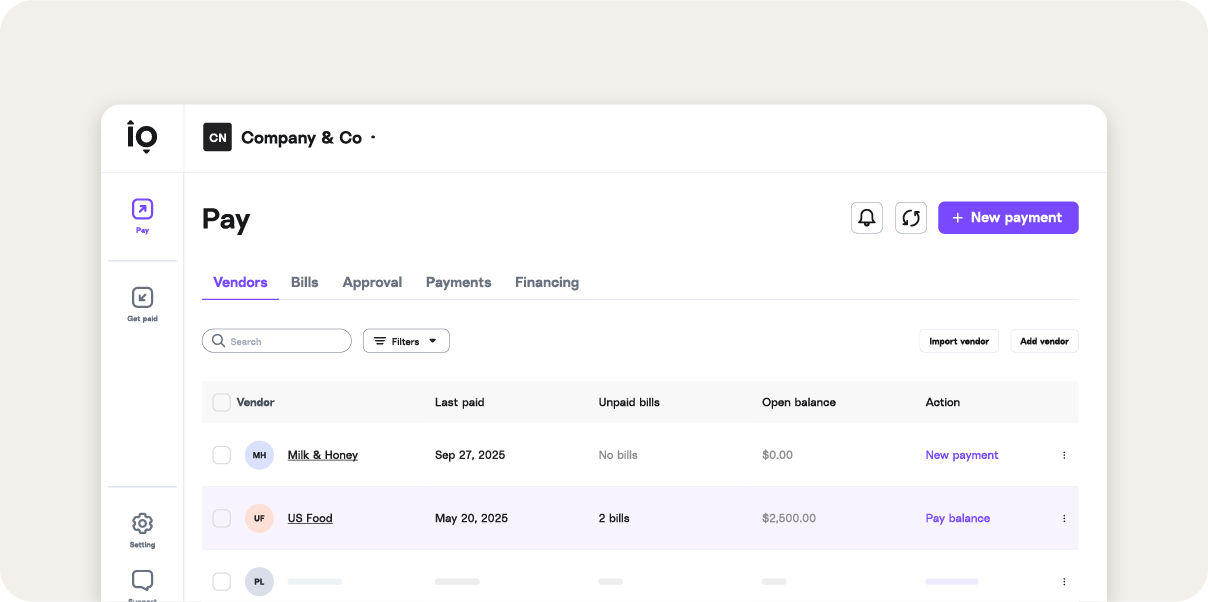Switch to the Bills tab
Viewport: 1208px width, 602px height.
[305, 282]
